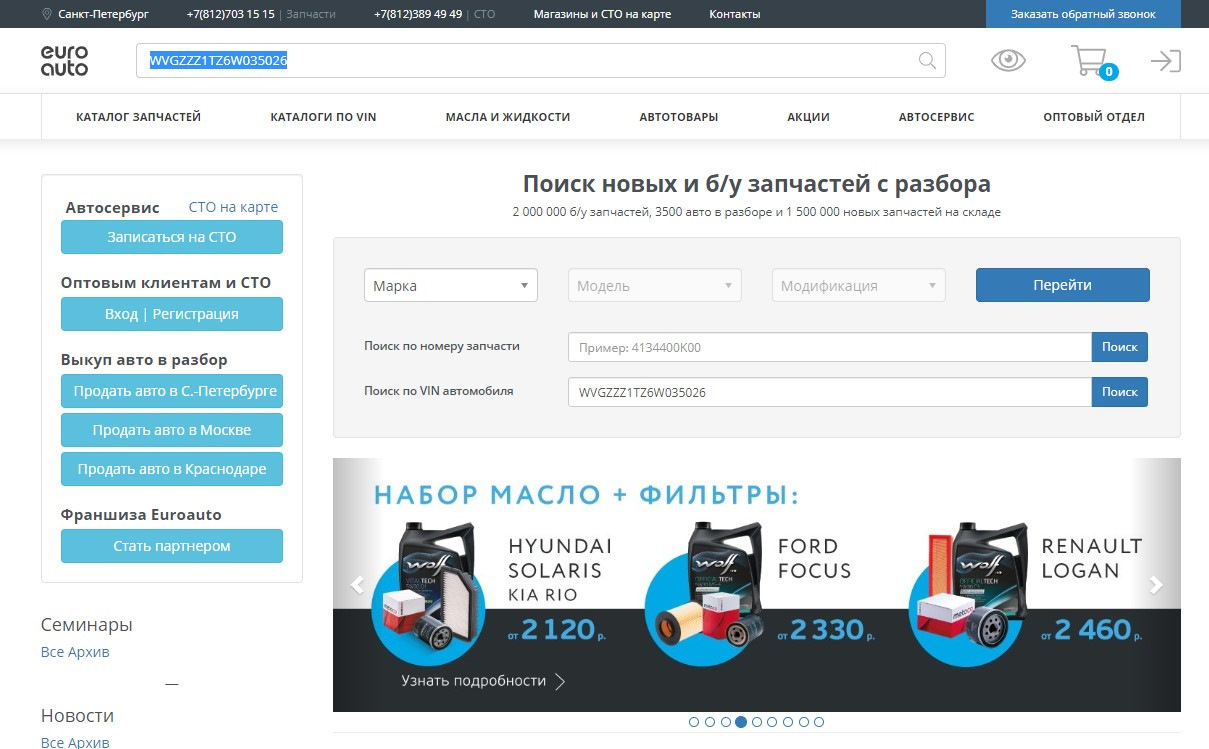
Task: Click phone +7(812)389 49 49
Action: click(418, 14)
